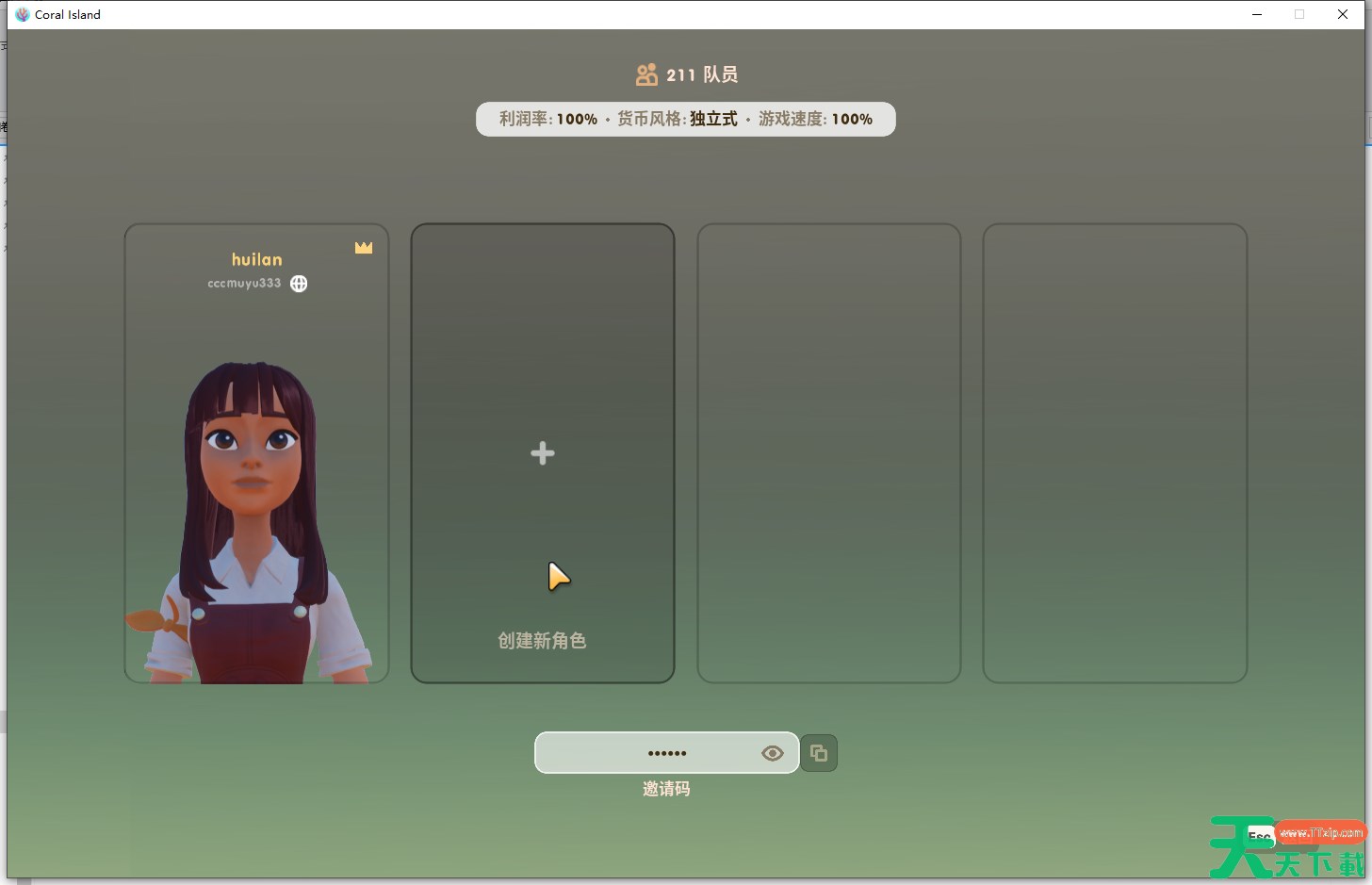
Task: Click the globe icon beside cccmuyu333
Action: [299, 284]
